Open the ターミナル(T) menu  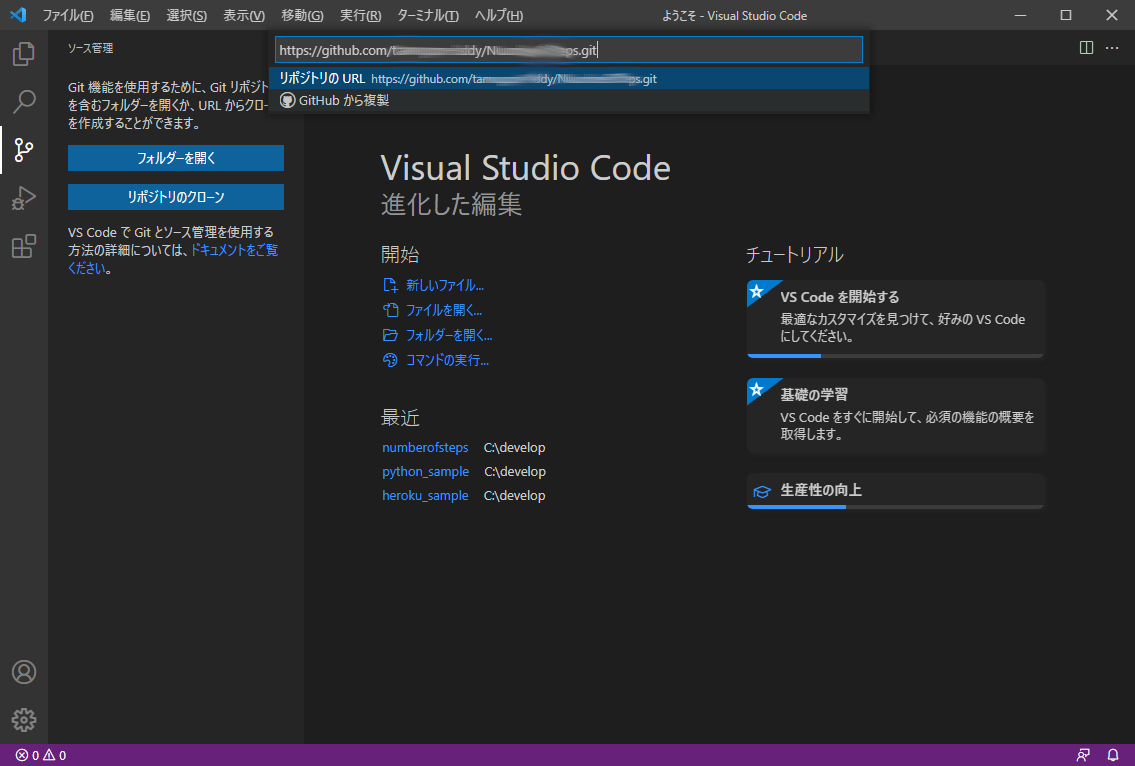pos(428,16)
